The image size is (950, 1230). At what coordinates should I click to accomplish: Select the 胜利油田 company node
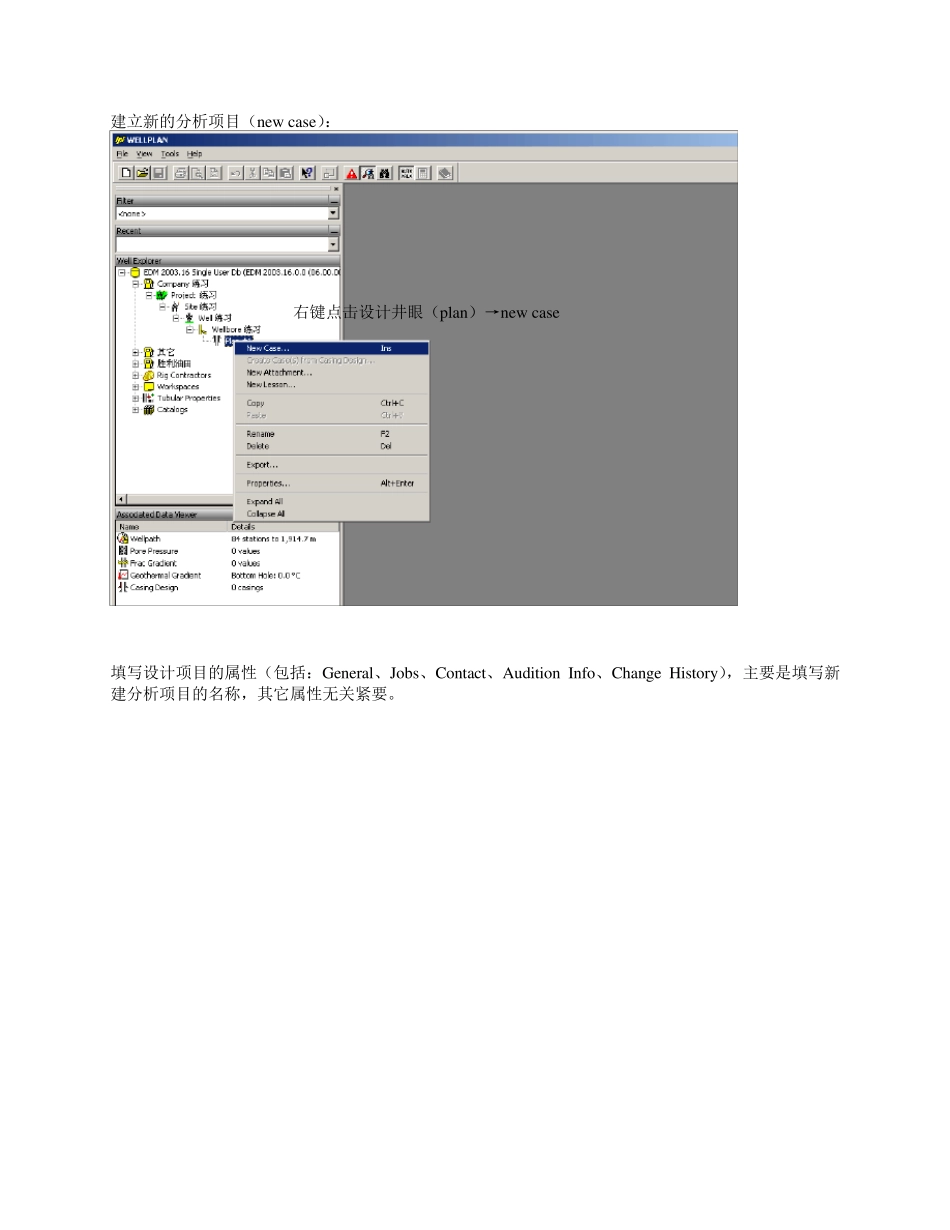click(174, 363)
